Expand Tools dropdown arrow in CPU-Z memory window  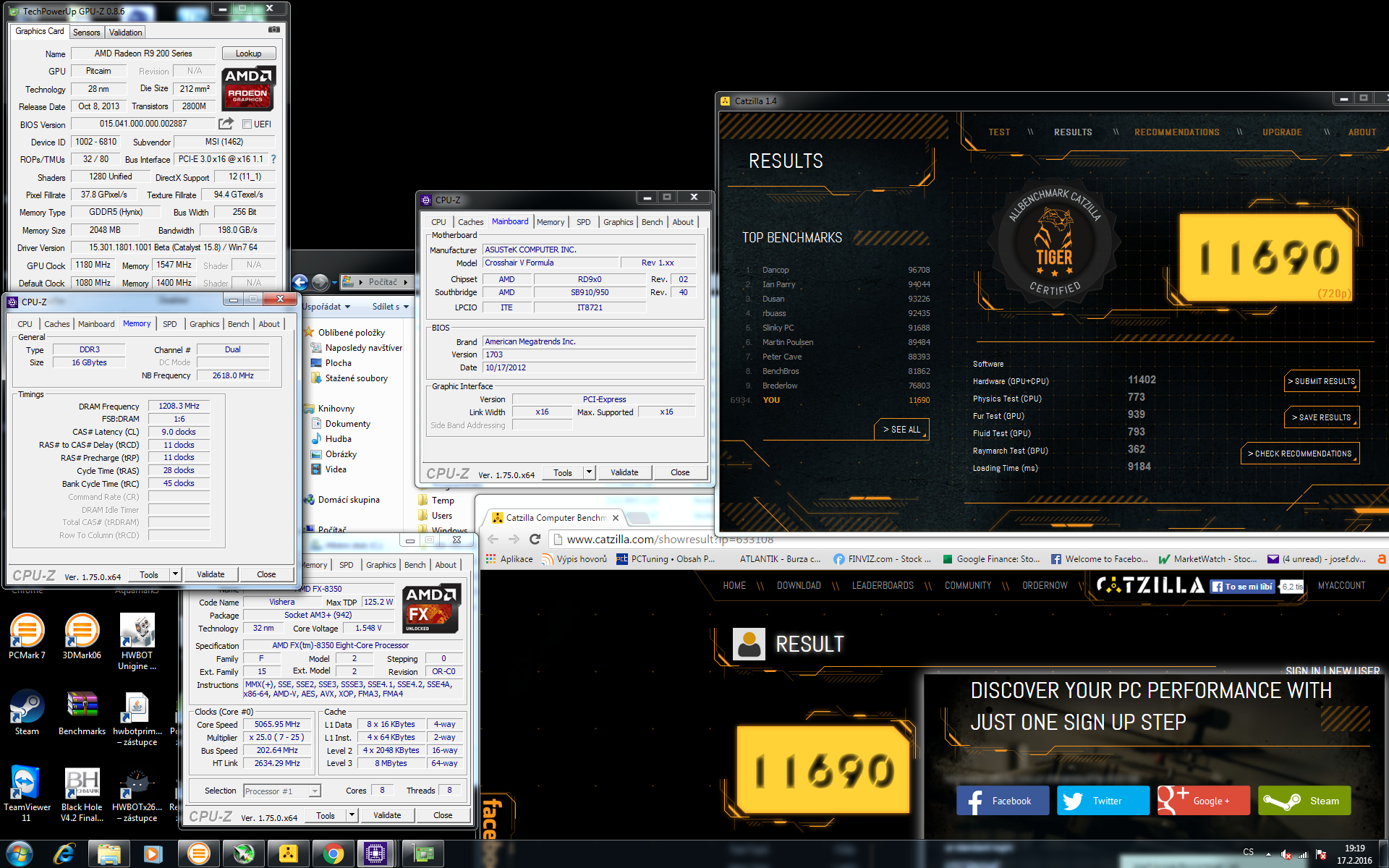tap(175, 574)
